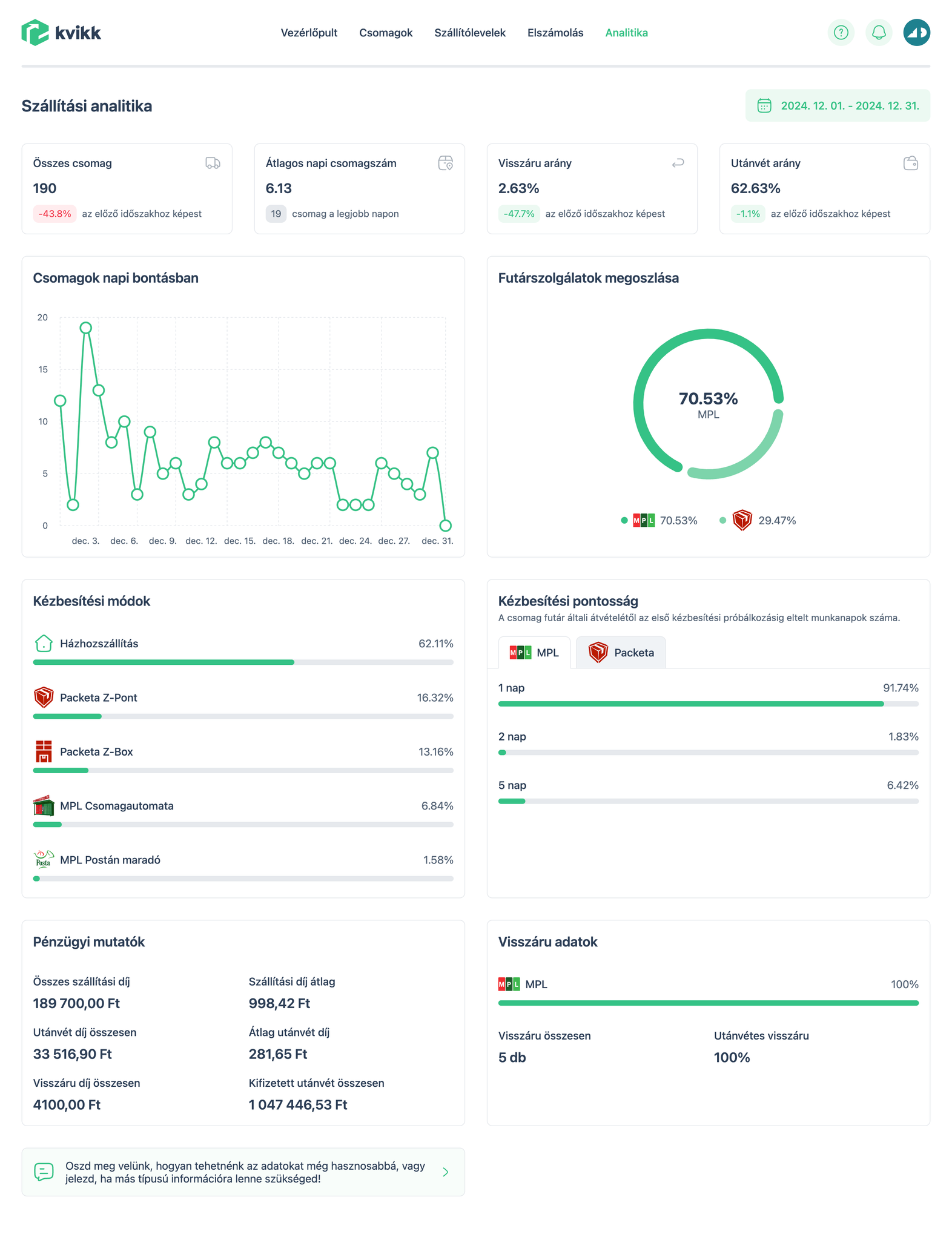Image resolution: width=952 pixels, height=1240 pixels.
Task: Click the Házhozszállítás progress bar
Action: [x=243, y=662]
